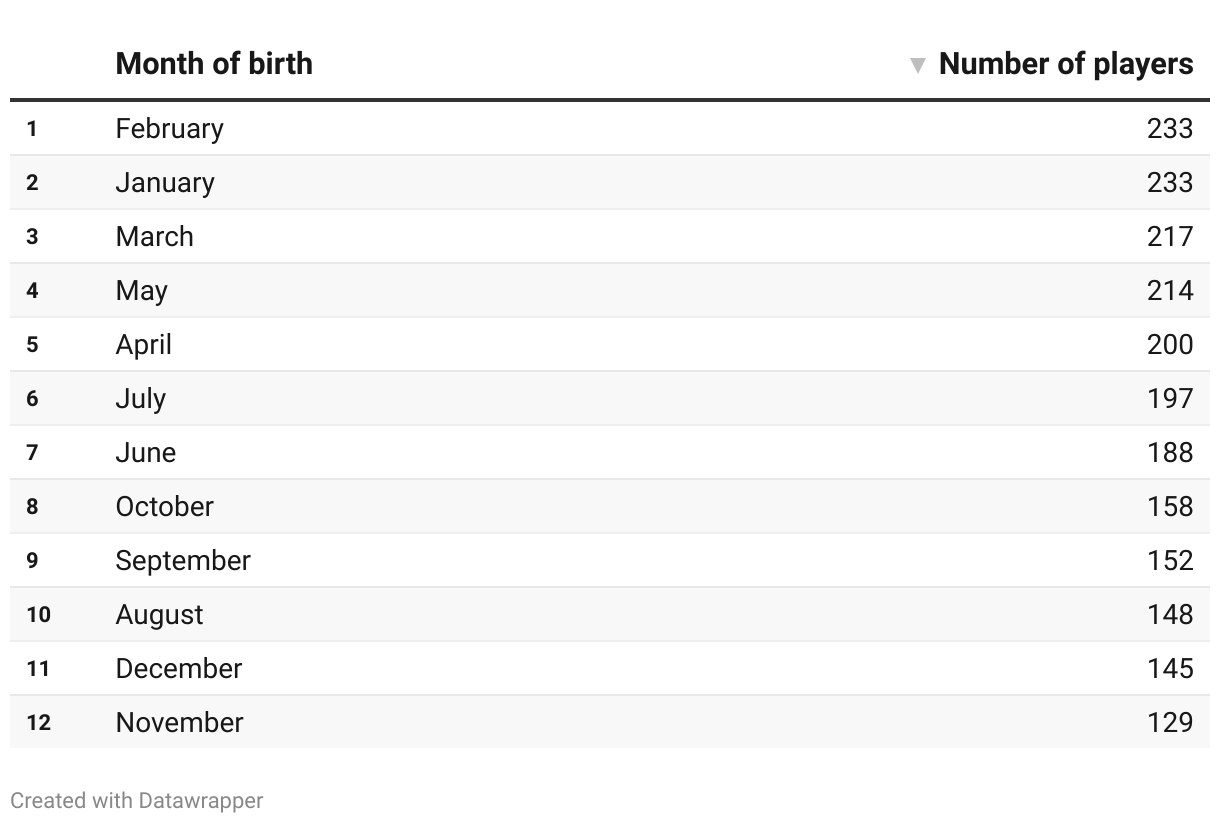Click the sort arrow beside Number of players

(x=917, y=66)
